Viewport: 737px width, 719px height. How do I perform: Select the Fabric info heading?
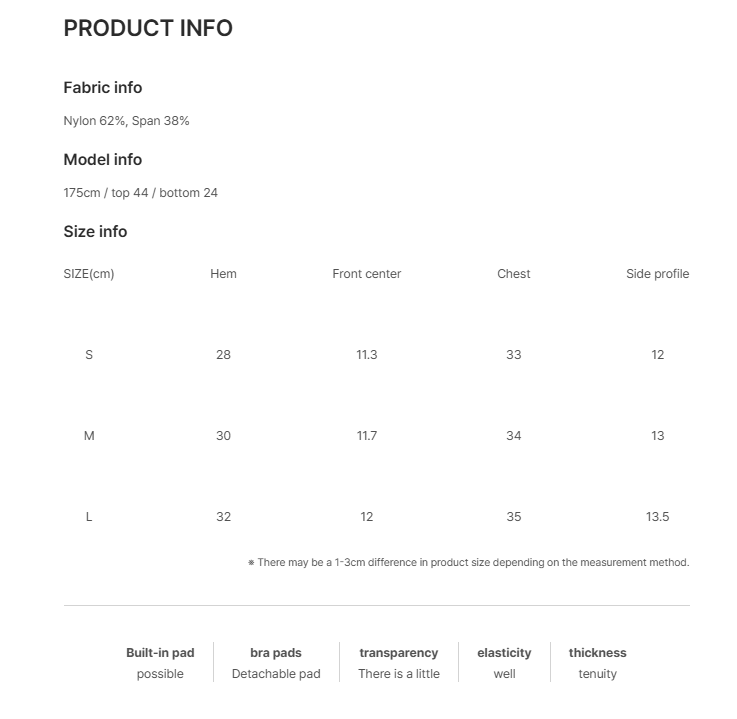pos(102,87)
